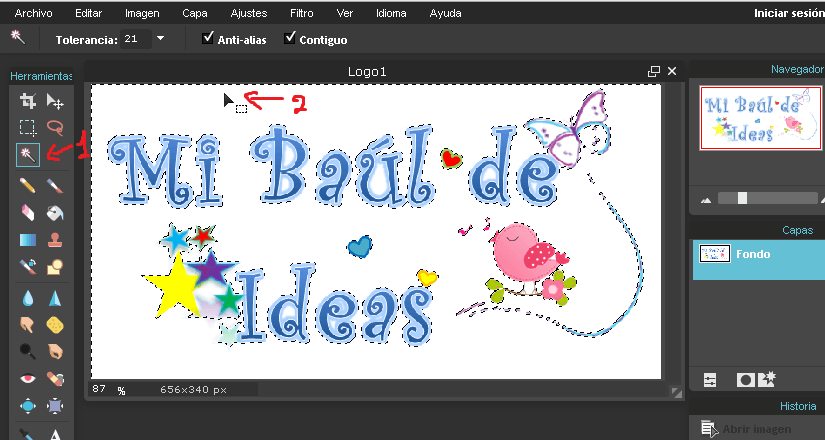This screenshot has width=825, height=440.
Task: Choose the rectangular Marquee selection tool
Action: (28, 128)
